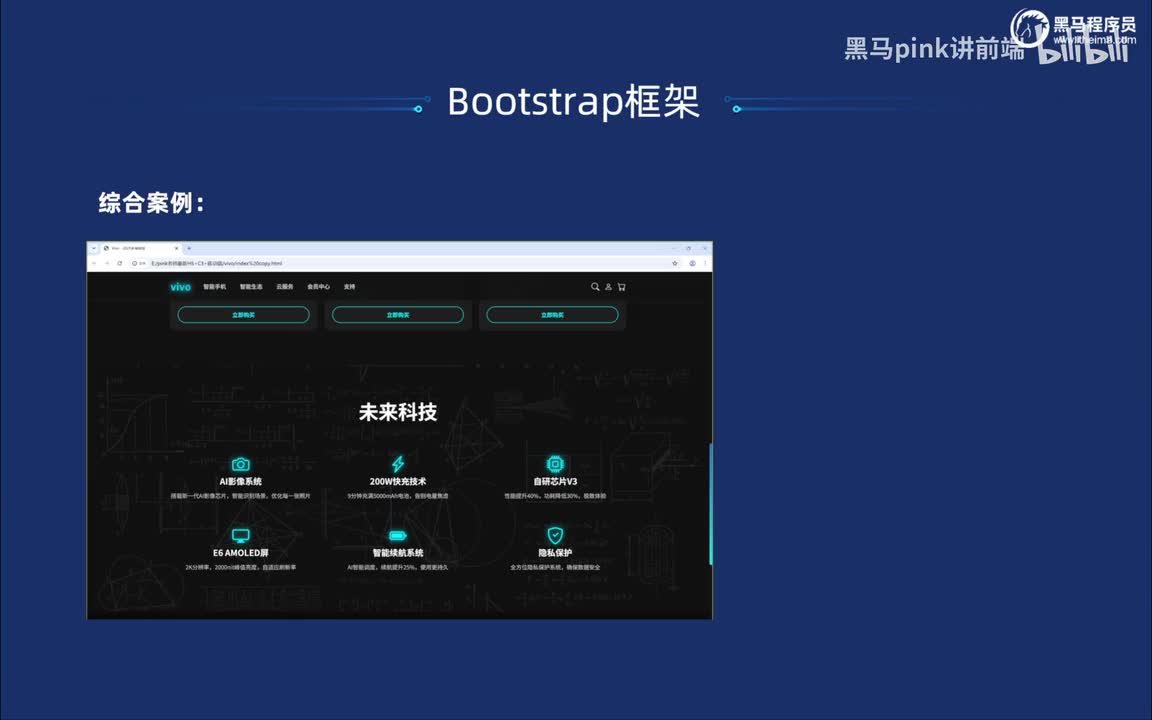
Task: Click the battery icon above 智能续航系统
Action: pyautogui.click(x=397, y=536)
